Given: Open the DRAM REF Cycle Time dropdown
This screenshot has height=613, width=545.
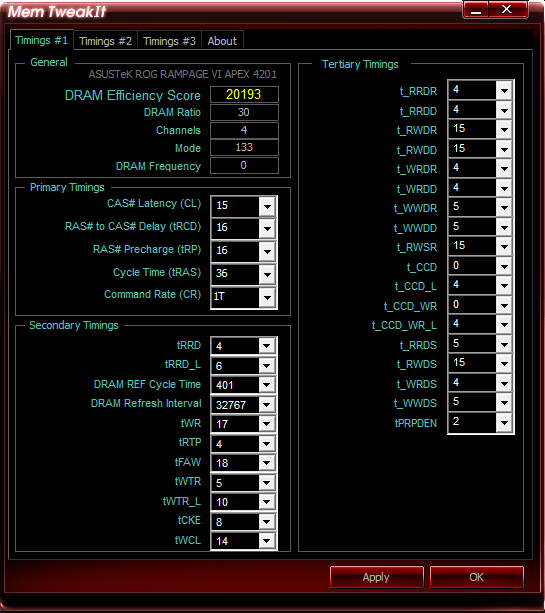Looking at the screenshot, I should (x=267, y=385).
